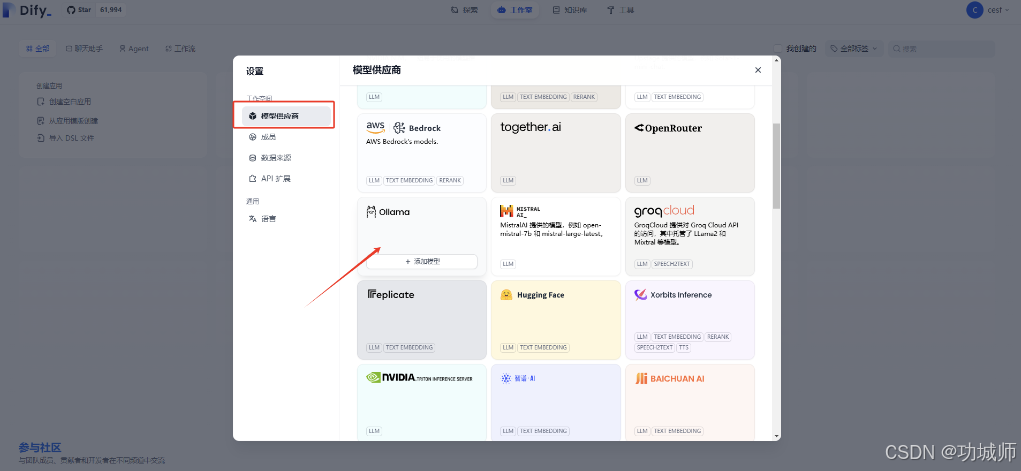Click the LLM tag on OpenRouter card
Viewport: 1021px width, 471px height.
click(642, 180)
